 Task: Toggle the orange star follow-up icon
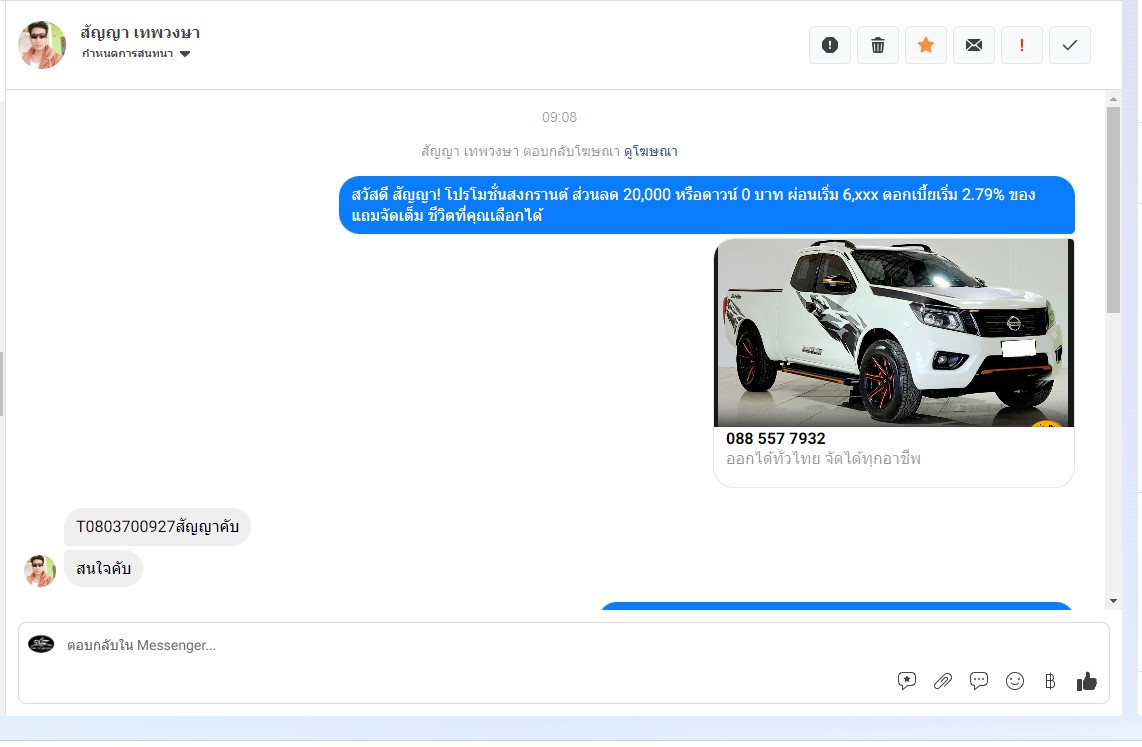point(926,45)
